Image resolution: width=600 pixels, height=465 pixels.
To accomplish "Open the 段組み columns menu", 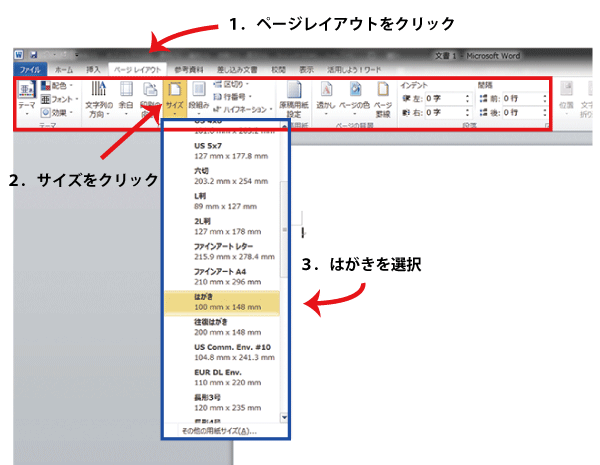I will click(199, 98).
